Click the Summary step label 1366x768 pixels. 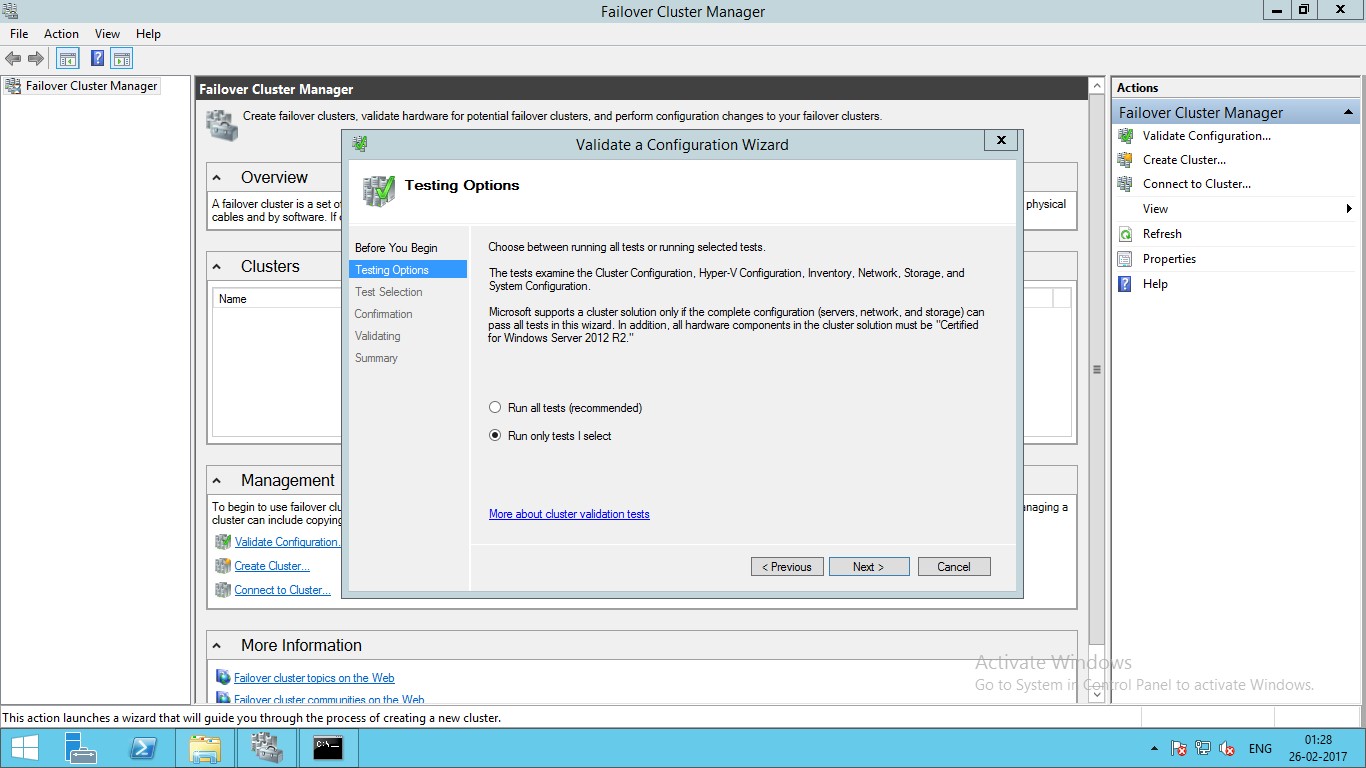tap(376, 358)
